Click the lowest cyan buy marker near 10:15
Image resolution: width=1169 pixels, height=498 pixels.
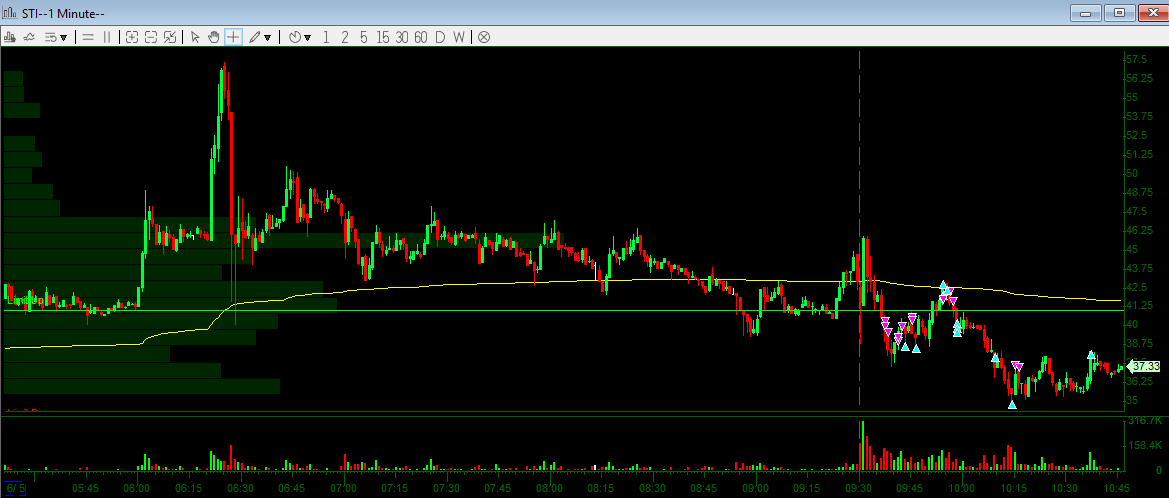tap(1012, 405)
